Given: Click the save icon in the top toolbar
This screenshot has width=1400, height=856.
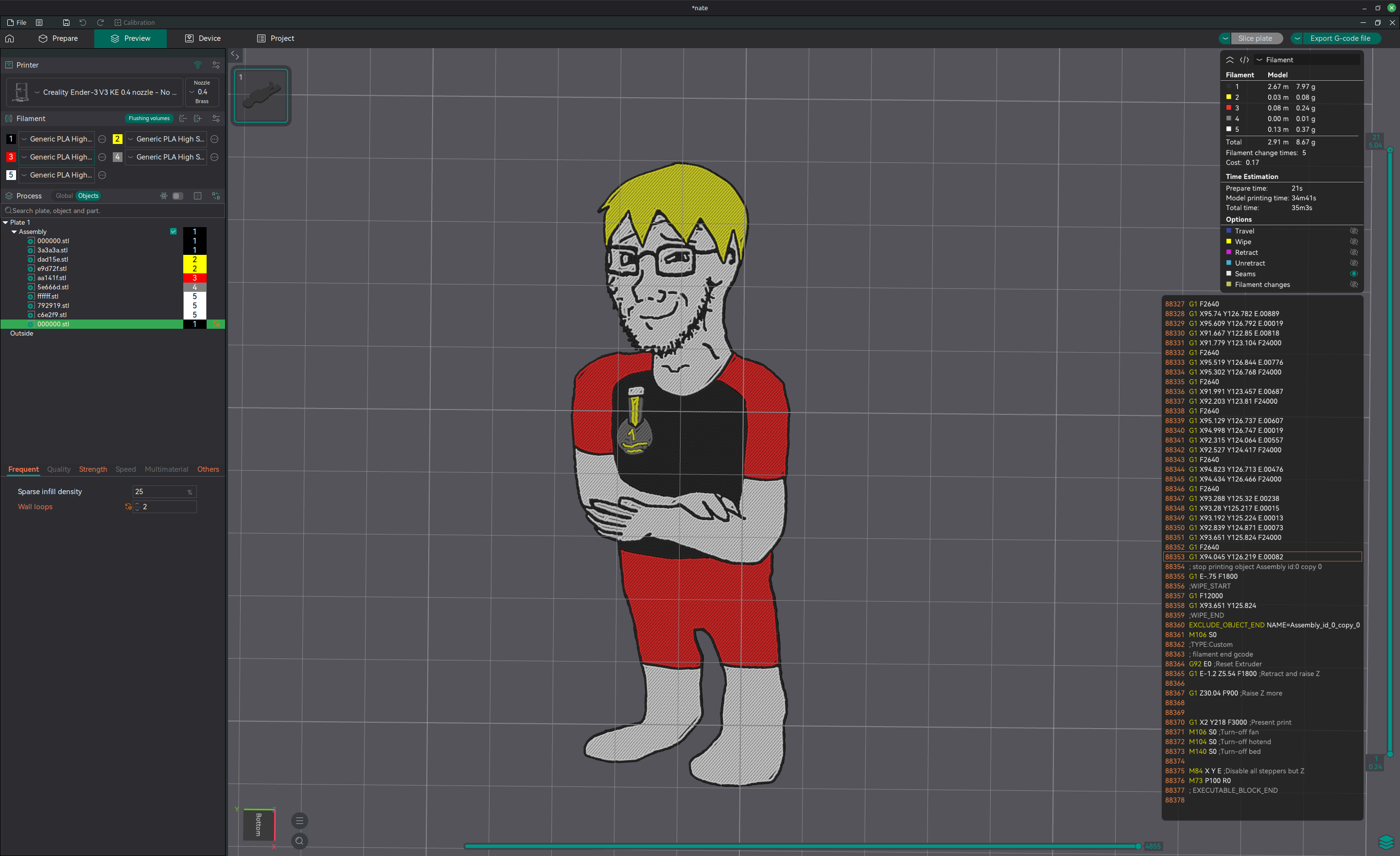Looking at the screenshot, I should (x=66, y=22).
